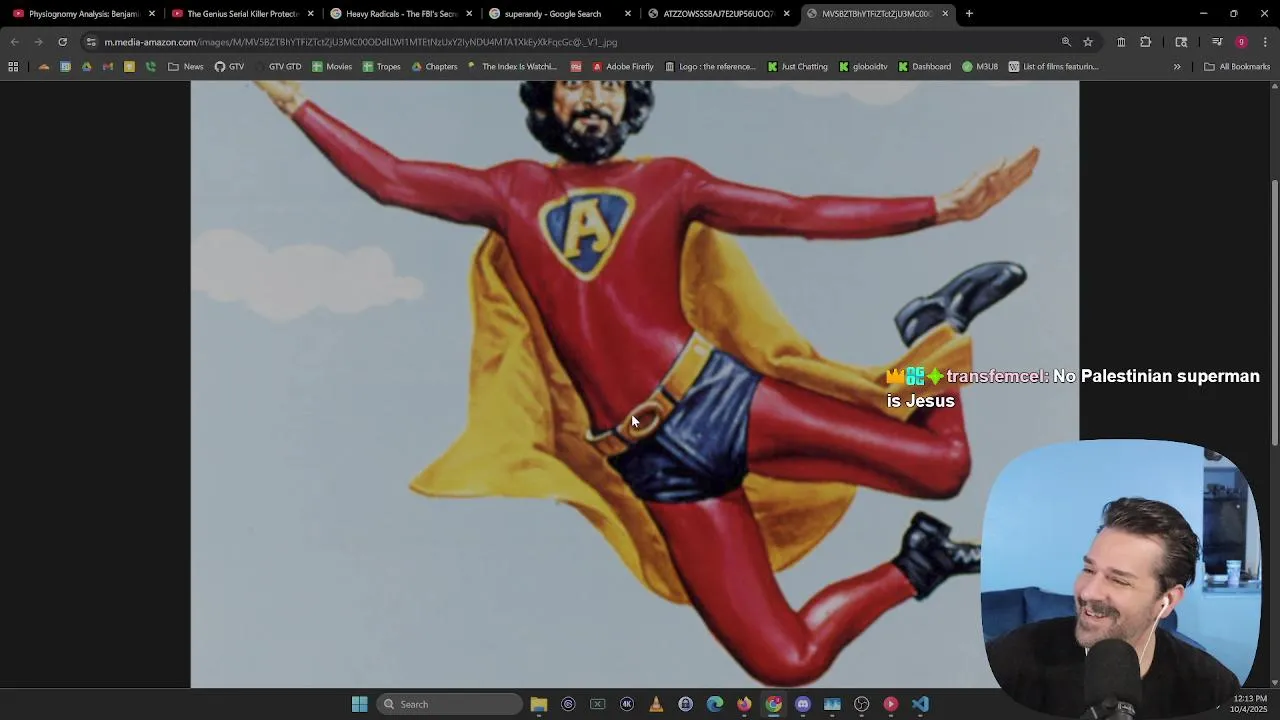Open The Index Is Watchi... bookmark

click(x=512, y=67)
